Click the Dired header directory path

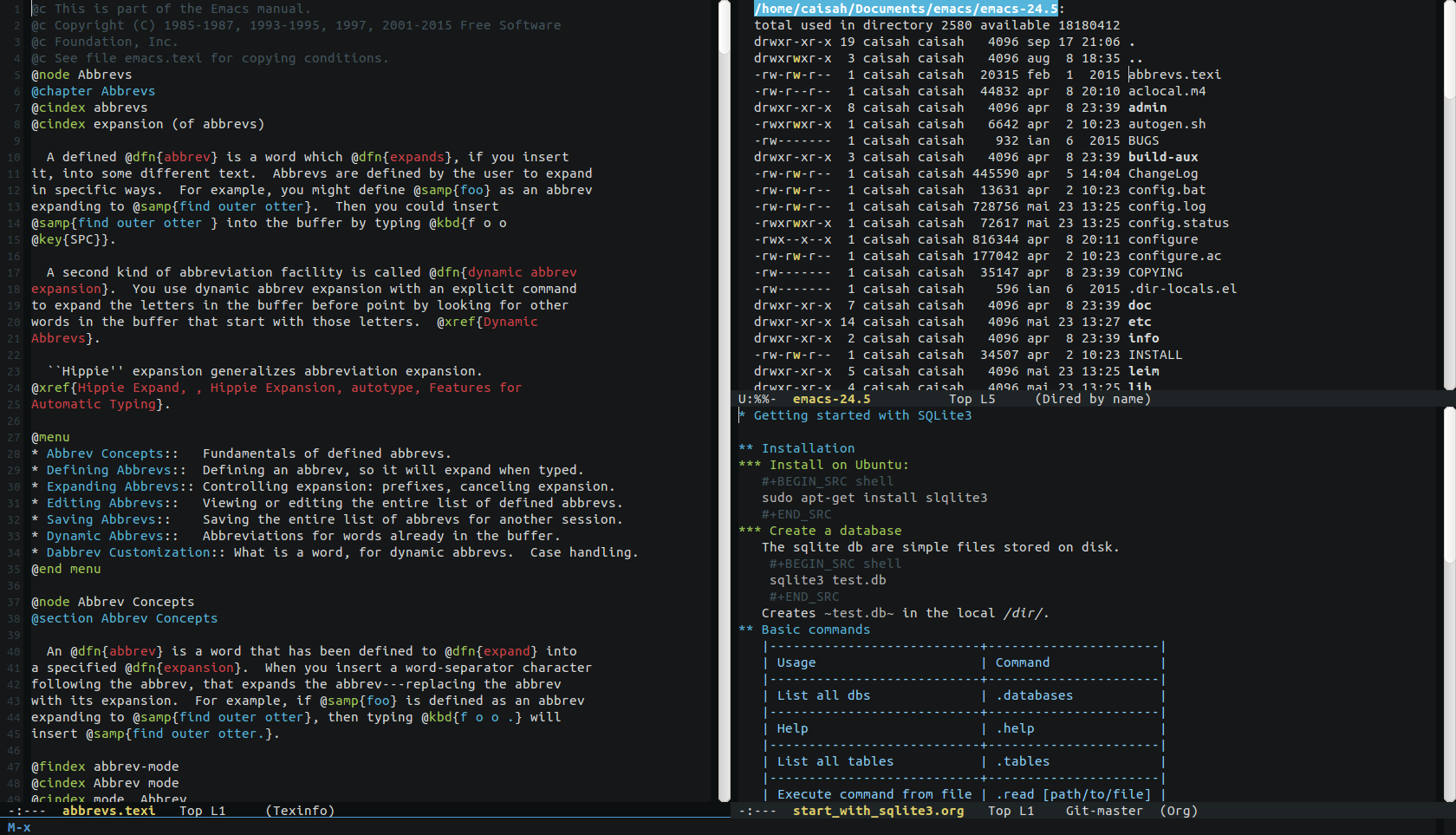[x=906, y=9]
